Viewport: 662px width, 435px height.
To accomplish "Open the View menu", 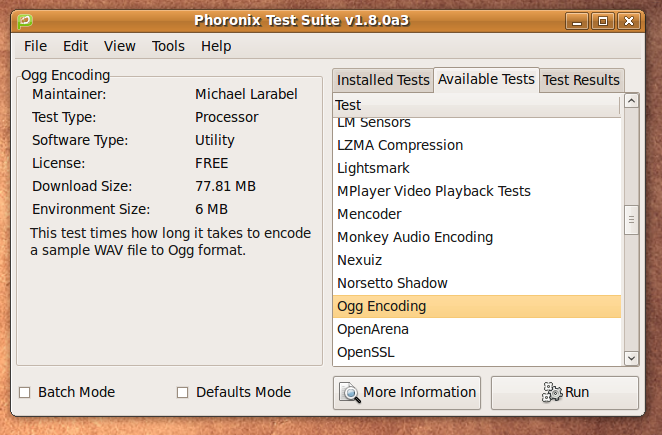I will click(x=120, y=46).
